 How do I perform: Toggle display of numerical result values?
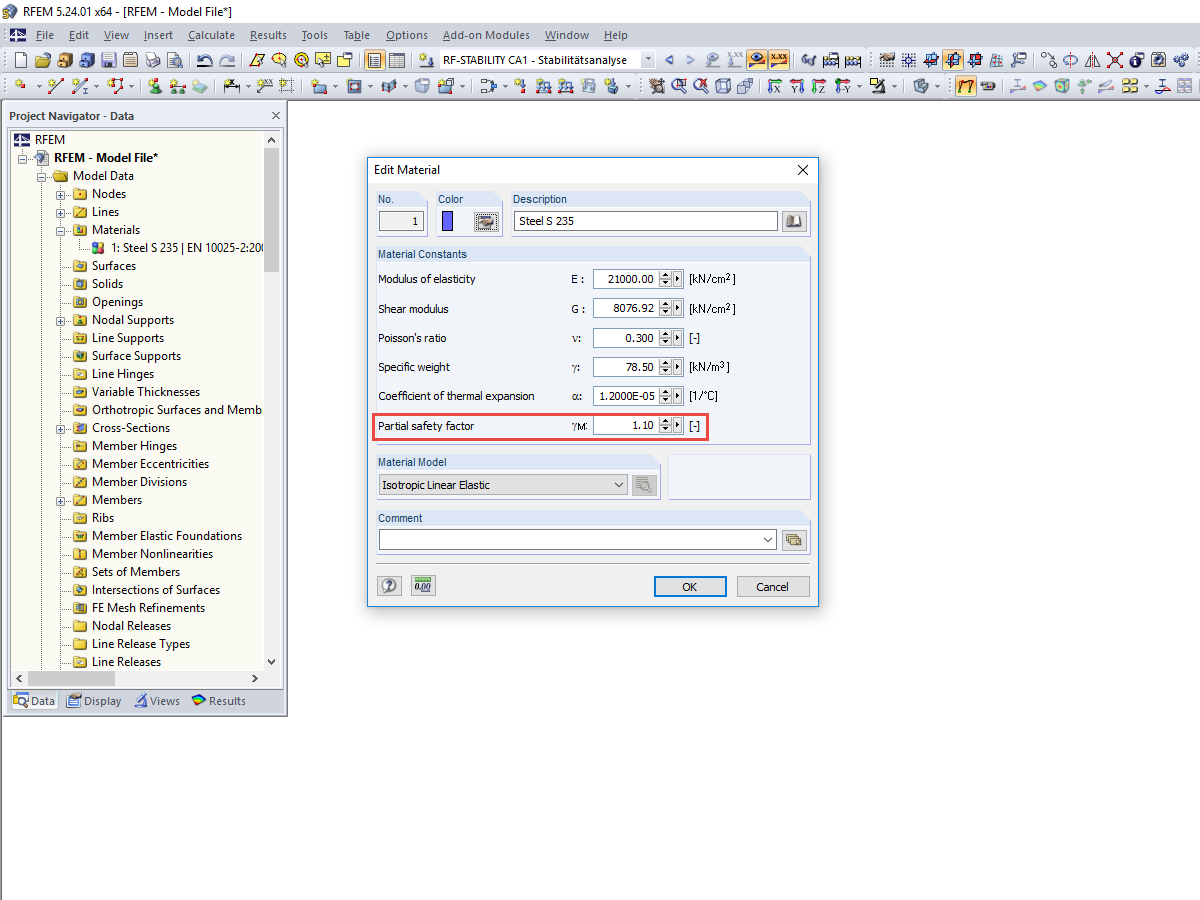[778, 60]
